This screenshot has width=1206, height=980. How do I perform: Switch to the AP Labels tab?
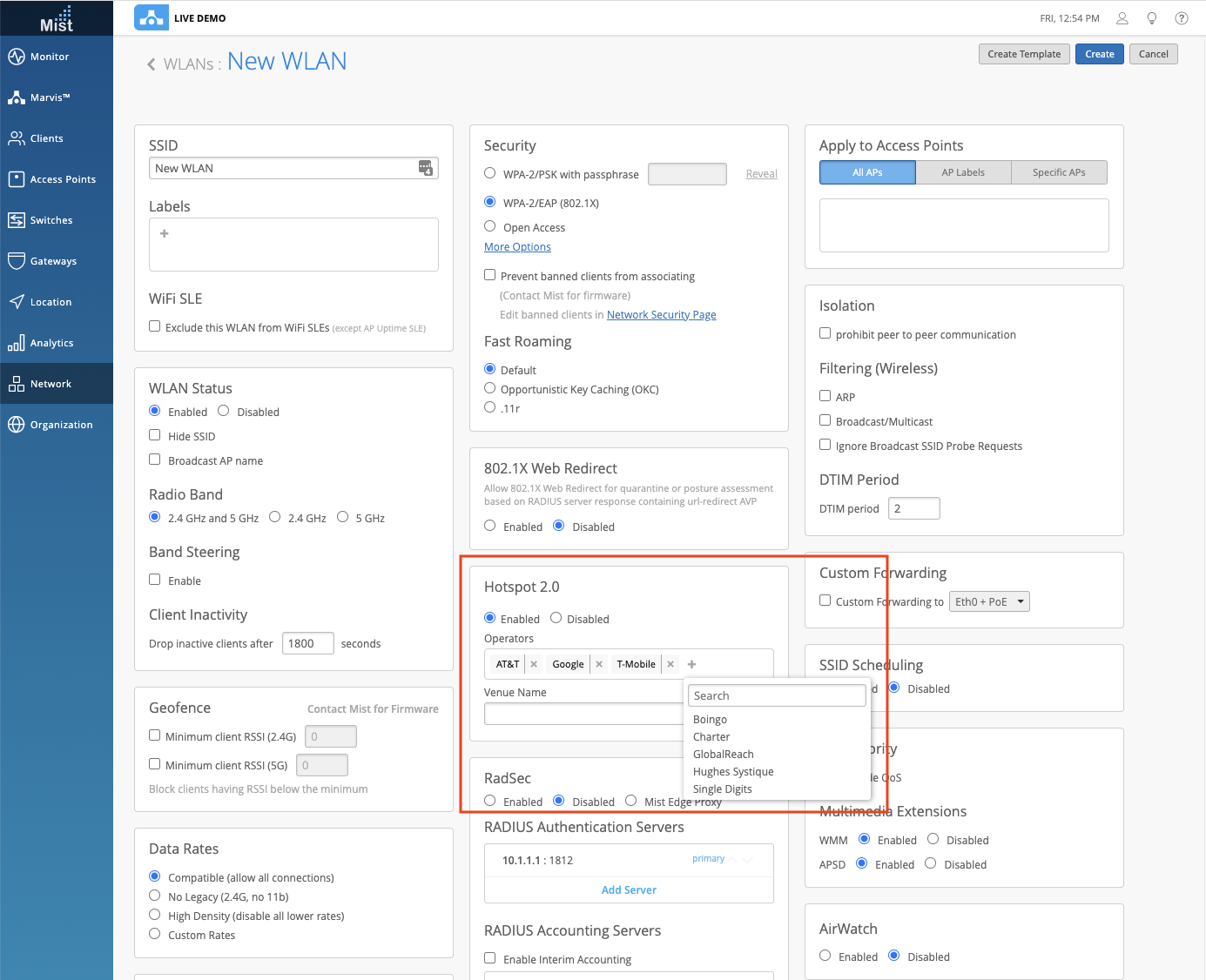pos(963,172)
